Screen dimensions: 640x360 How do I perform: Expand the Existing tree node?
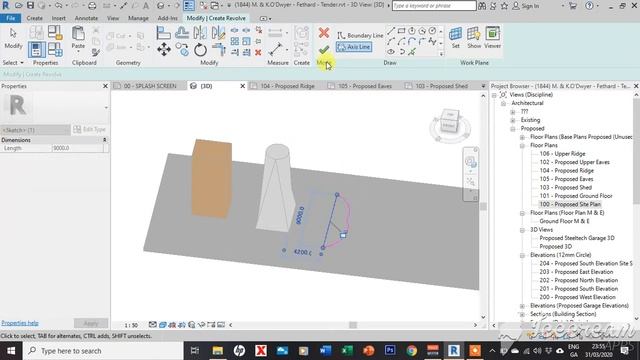[513, 120]
